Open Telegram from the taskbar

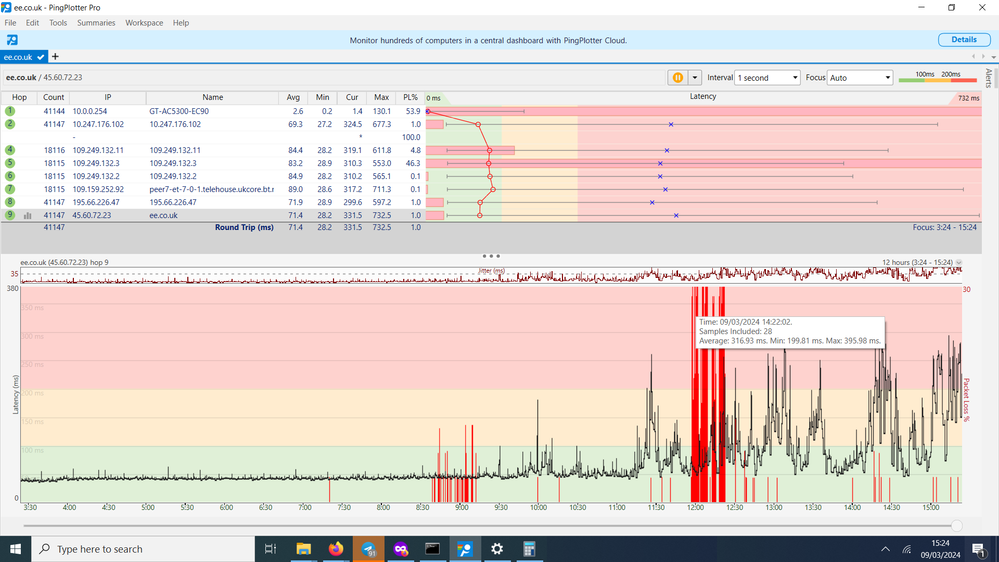click(x=368, y=549)
